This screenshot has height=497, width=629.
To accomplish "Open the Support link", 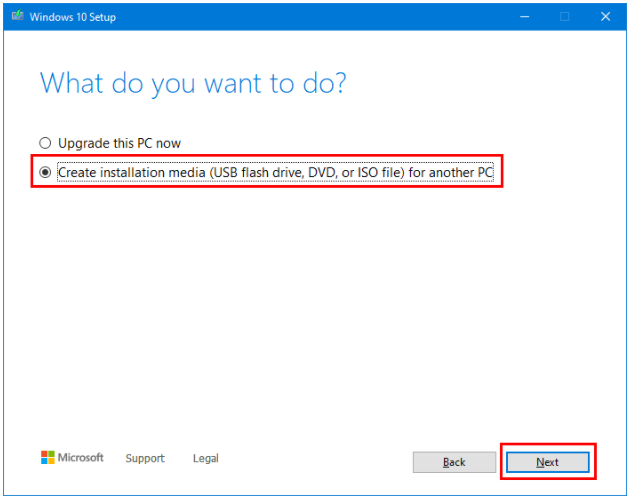I will [x=145, y=458].
